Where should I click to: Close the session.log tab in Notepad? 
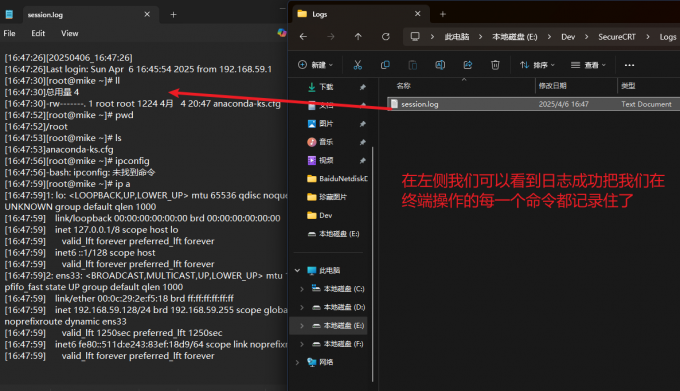[147, 14]
